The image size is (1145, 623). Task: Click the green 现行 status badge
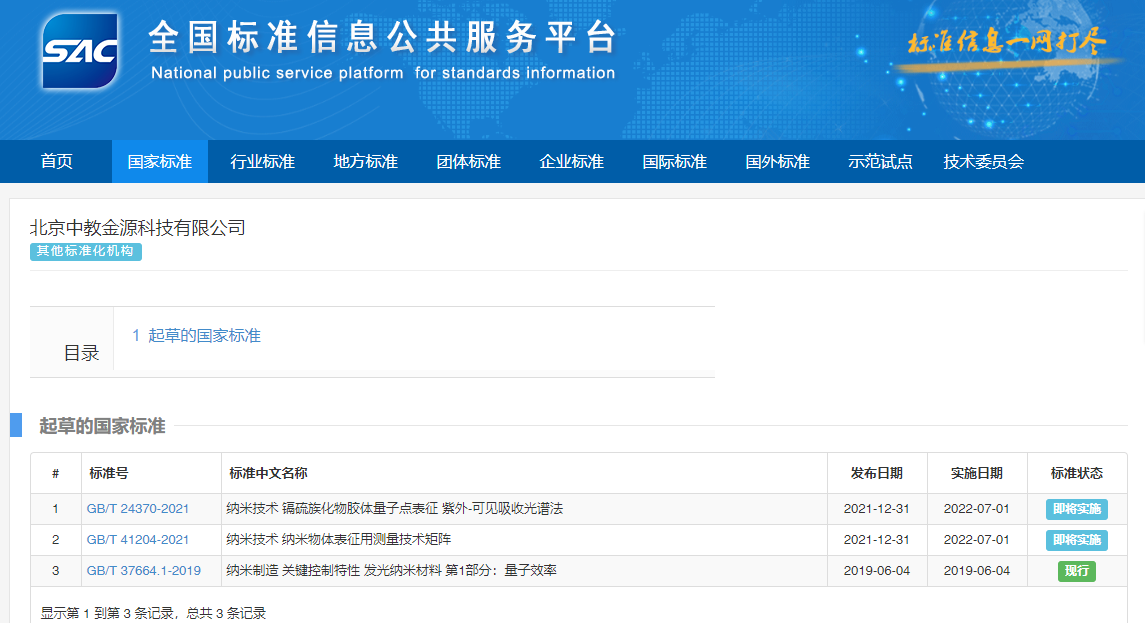coord(1076,571)
